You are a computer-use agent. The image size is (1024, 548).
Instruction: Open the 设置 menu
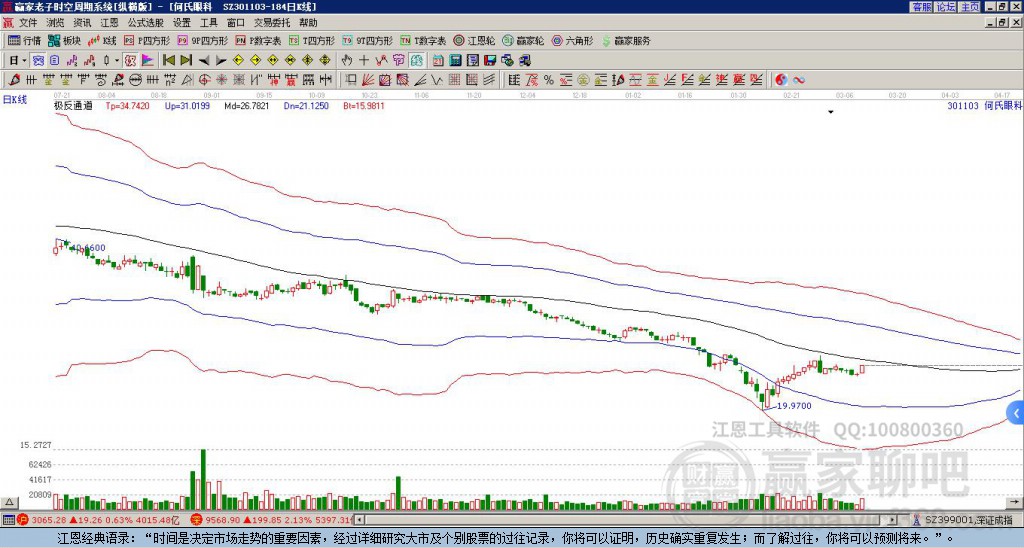pos(182,23)
